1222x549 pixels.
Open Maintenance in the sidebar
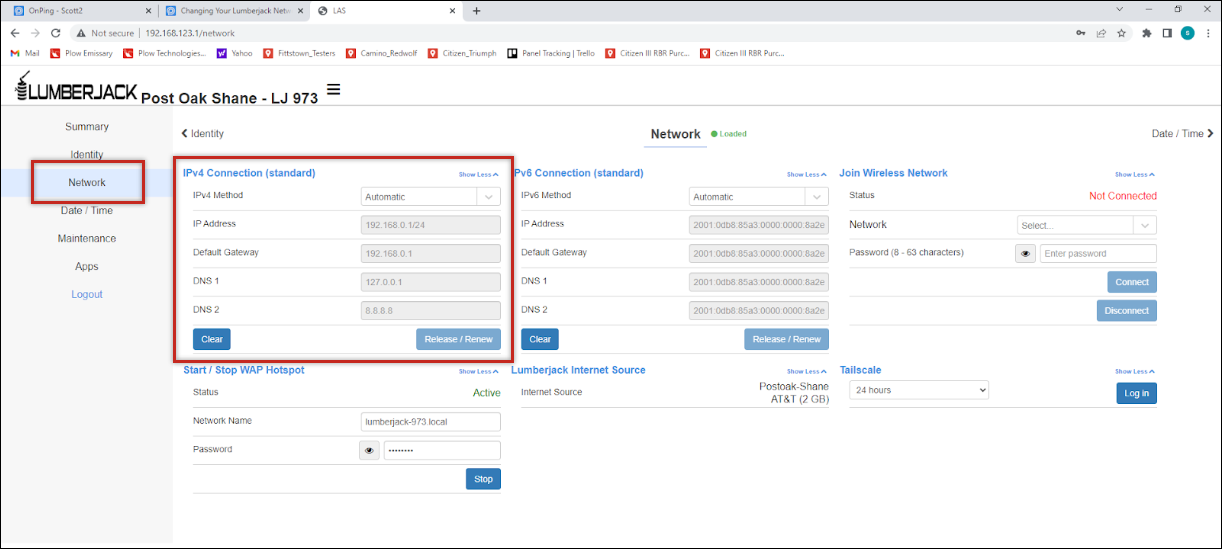click(87, 239)
